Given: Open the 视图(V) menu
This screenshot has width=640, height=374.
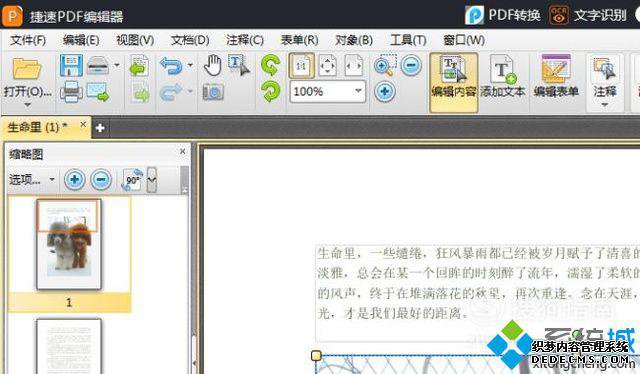Looking at the screenshot, I should 135,40.
